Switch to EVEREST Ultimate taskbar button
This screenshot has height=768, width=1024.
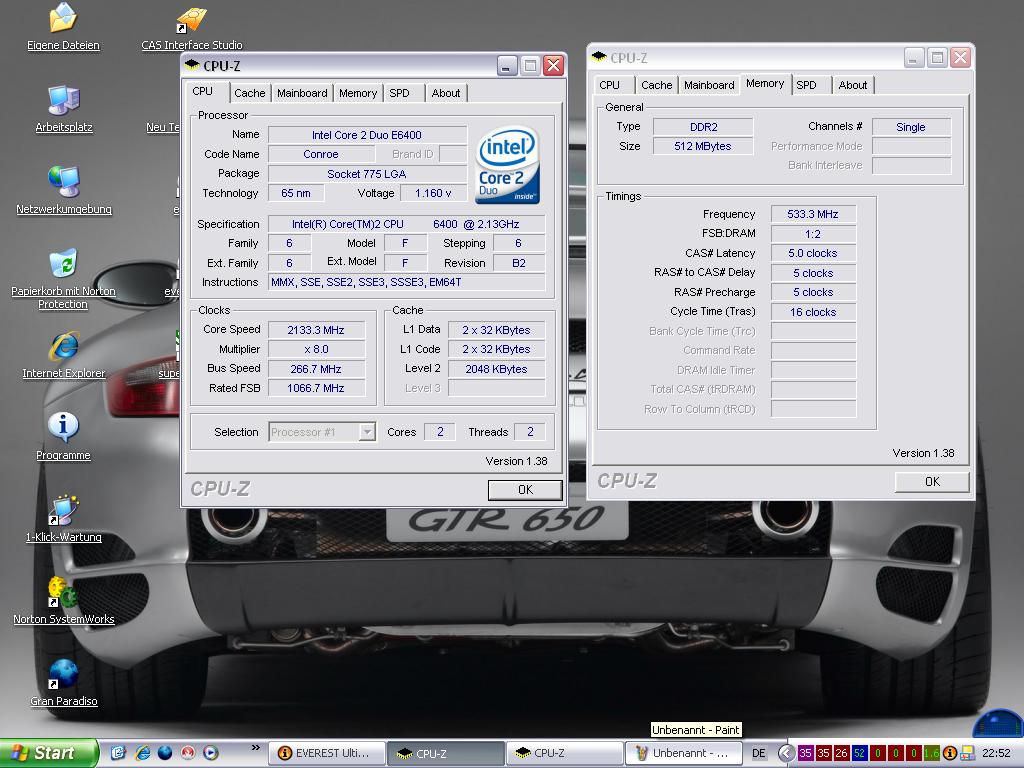click(327, 753)
